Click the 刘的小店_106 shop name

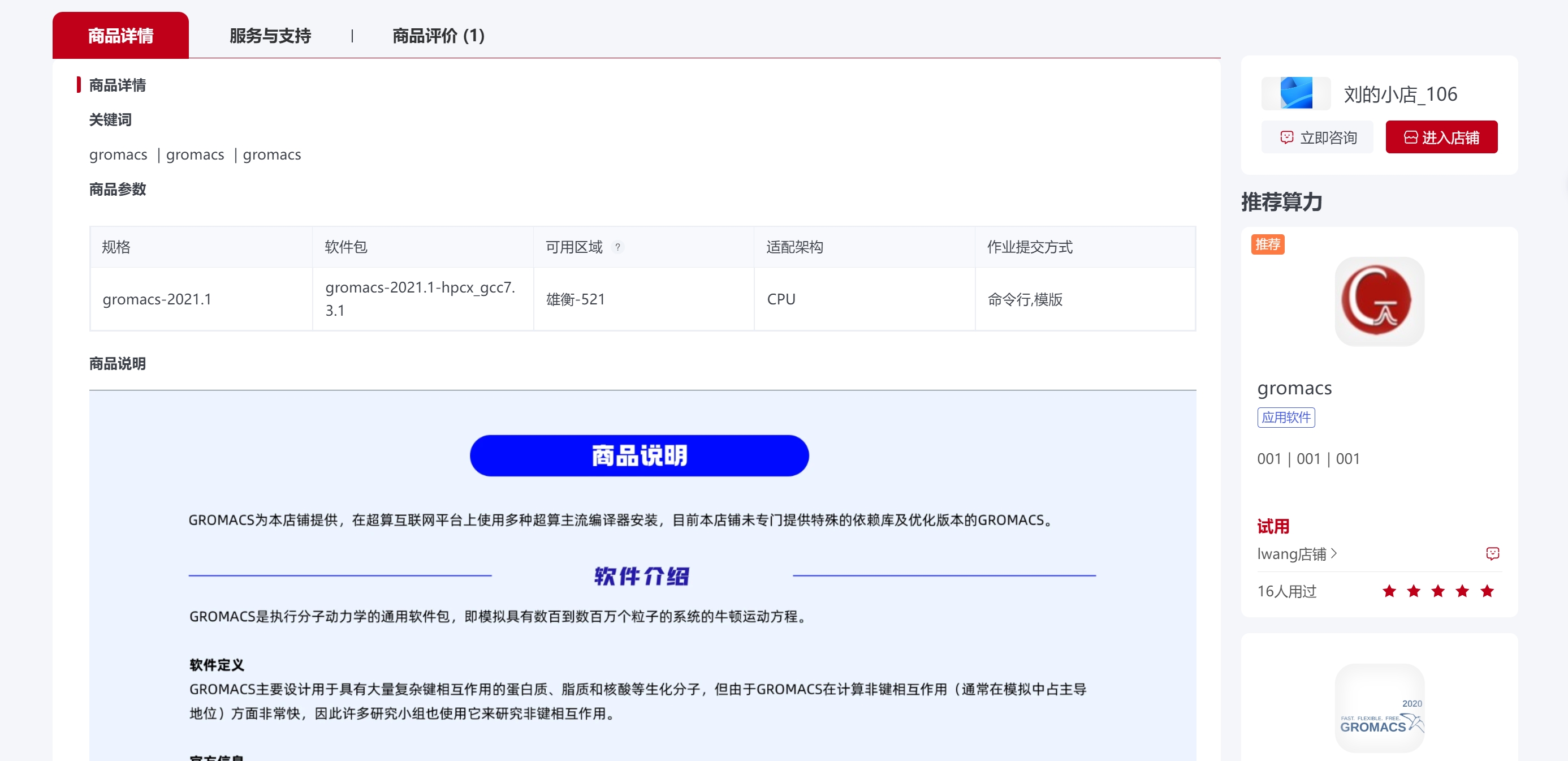coord(1400,94)
